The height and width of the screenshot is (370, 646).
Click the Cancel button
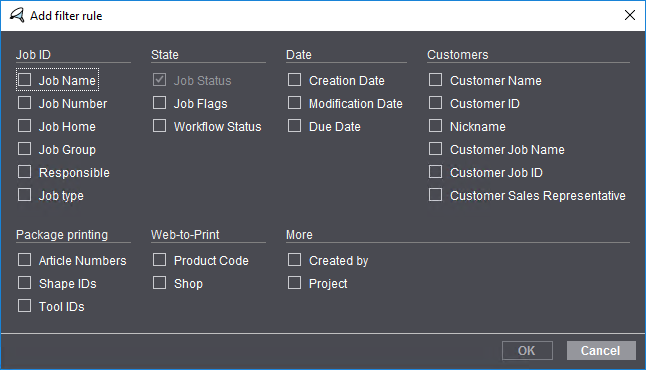[601, 351]
